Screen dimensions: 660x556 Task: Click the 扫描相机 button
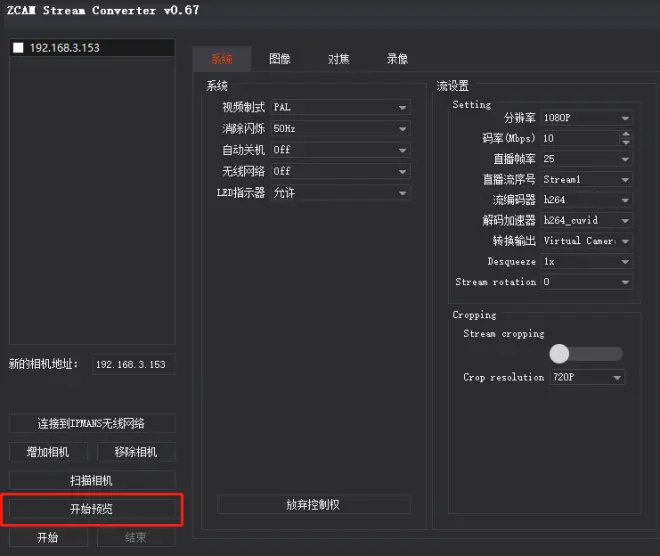point(92,480)
